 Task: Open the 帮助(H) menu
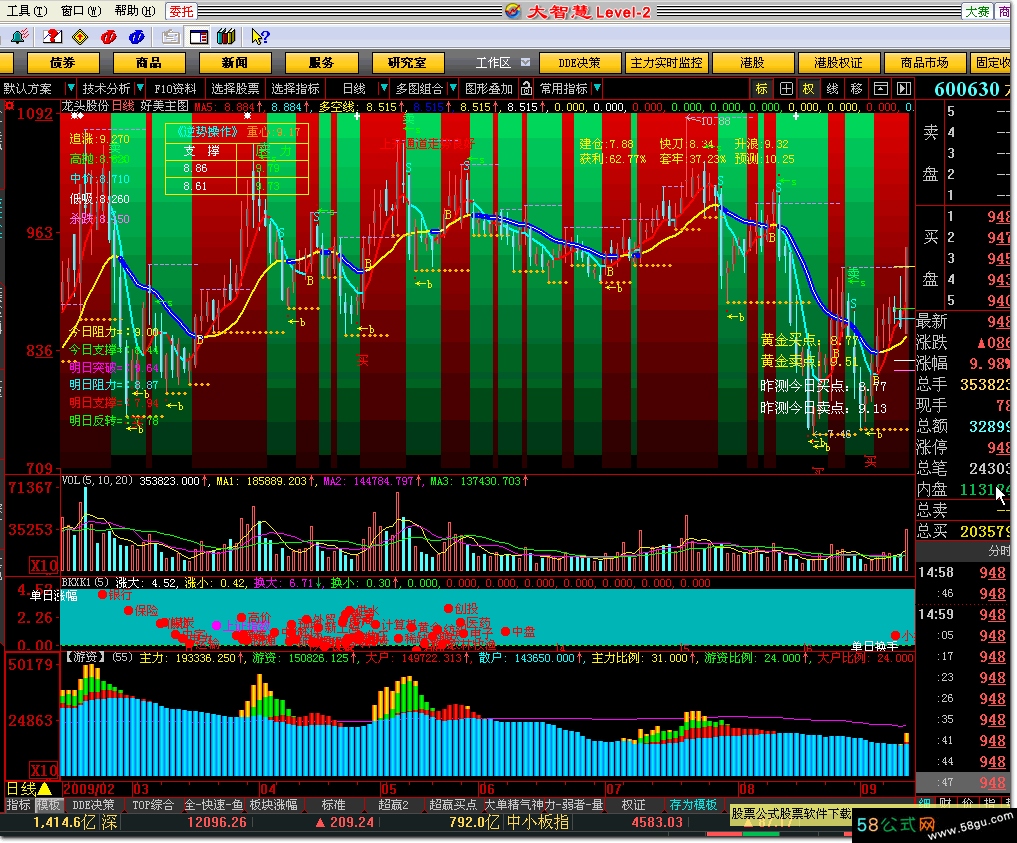(135, 11)
